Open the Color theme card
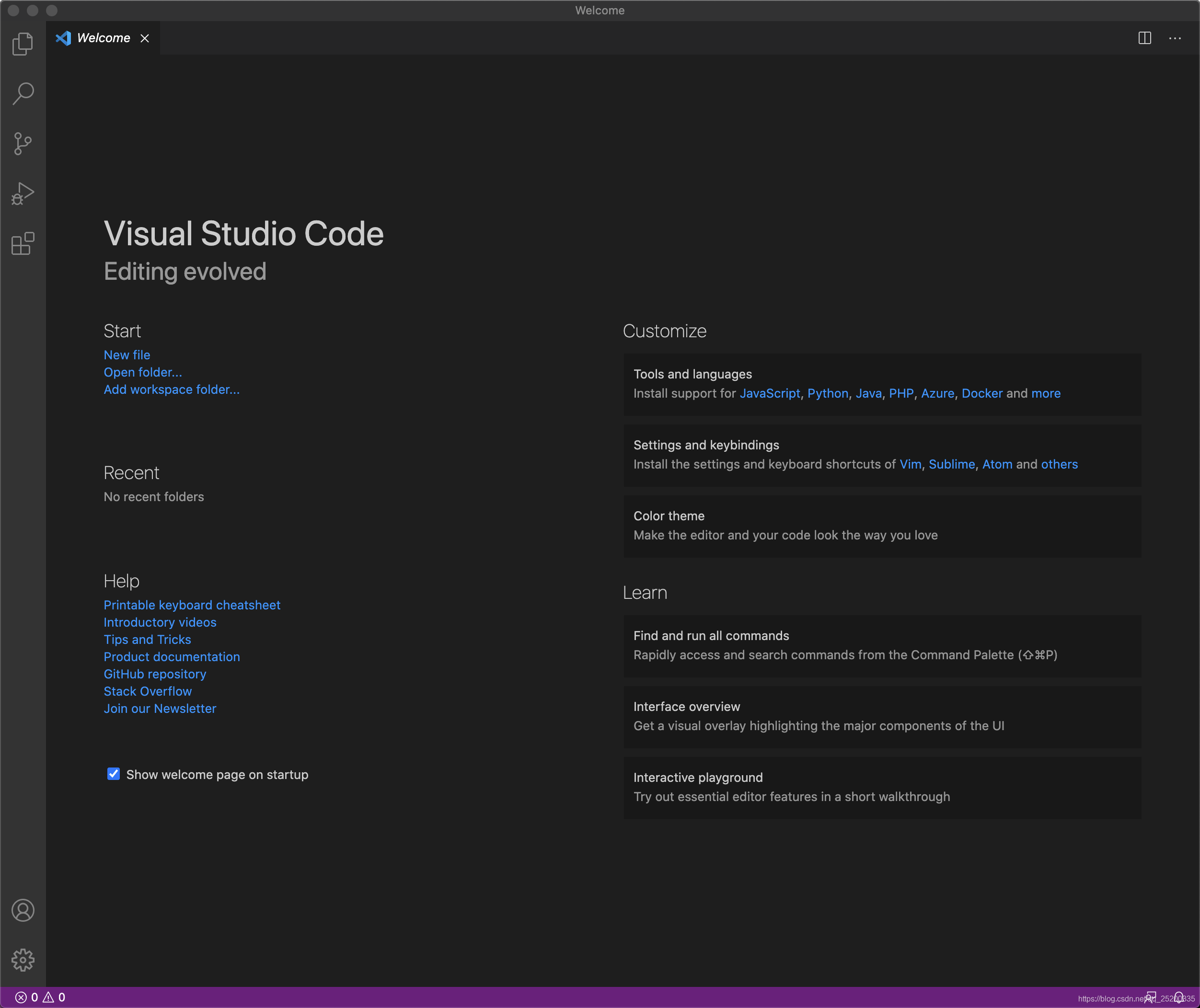 click(882, 526)
